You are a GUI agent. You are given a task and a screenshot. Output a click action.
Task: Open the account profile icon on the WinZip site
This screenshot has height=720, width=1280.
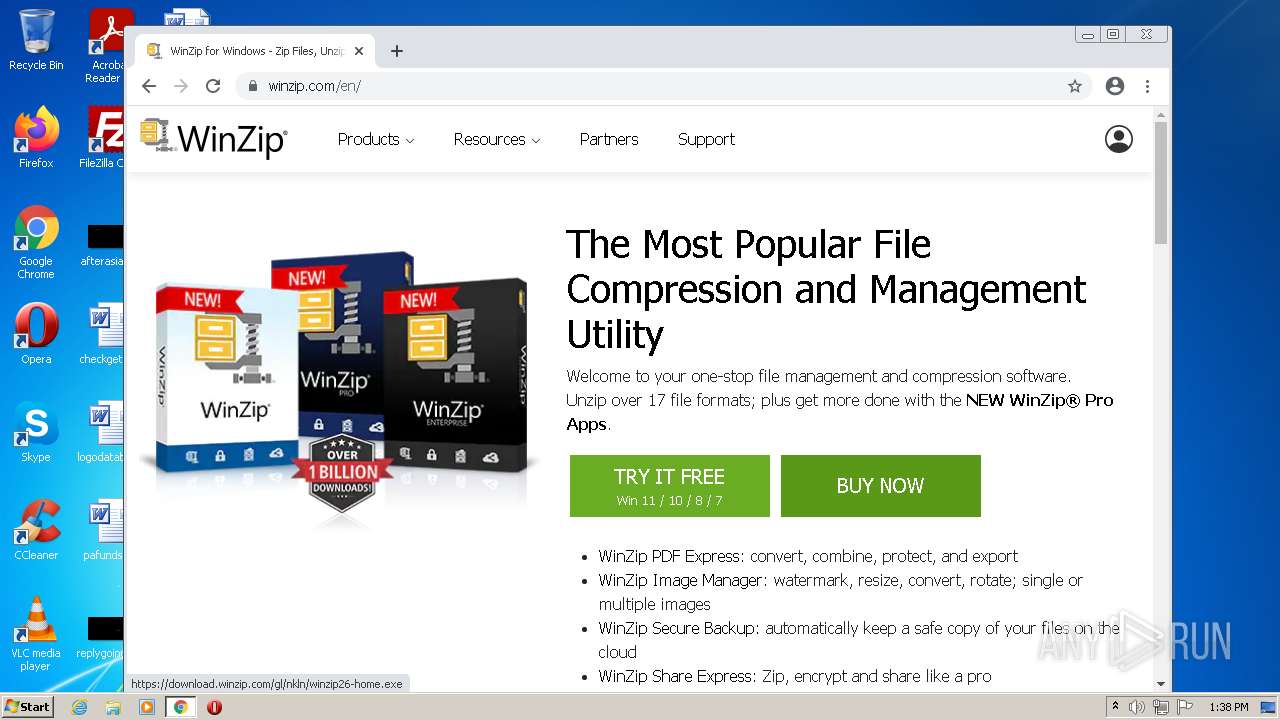[x=1118, y=139]
